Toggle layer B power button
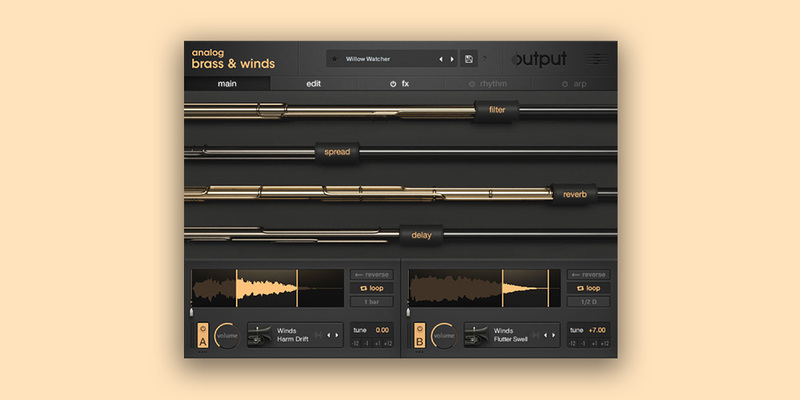This screenshot has width=800, height=400. 419,329
